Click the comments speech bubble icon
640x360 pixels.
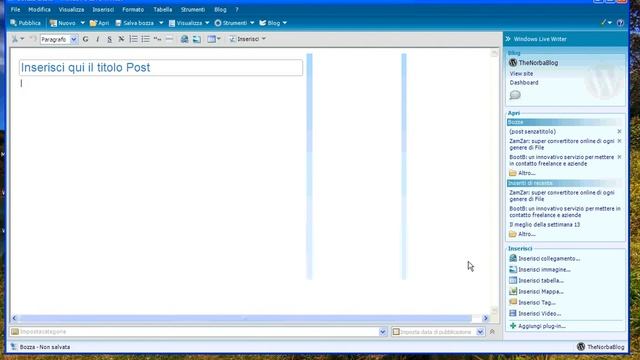click(x=515, y=95)
